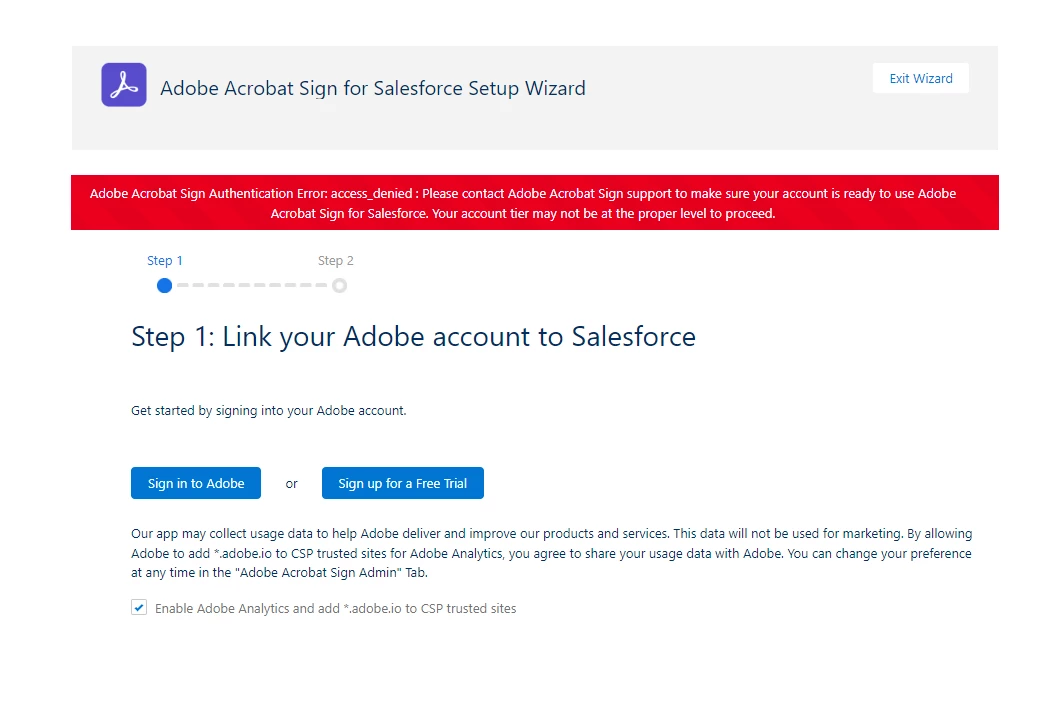The height and width of the screenshot is (728, 1056).
Task: Select the Step 1 label
Action: (165, 261)
